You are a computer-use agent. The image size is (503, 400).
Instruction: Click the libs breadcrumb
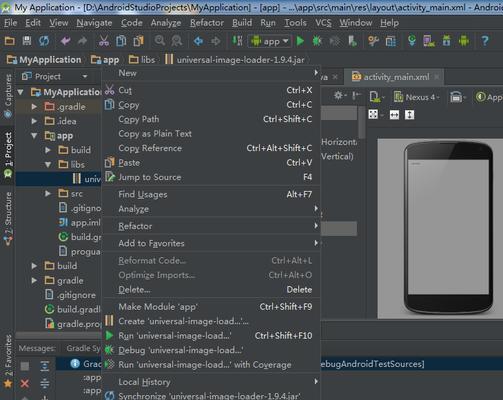142,60
